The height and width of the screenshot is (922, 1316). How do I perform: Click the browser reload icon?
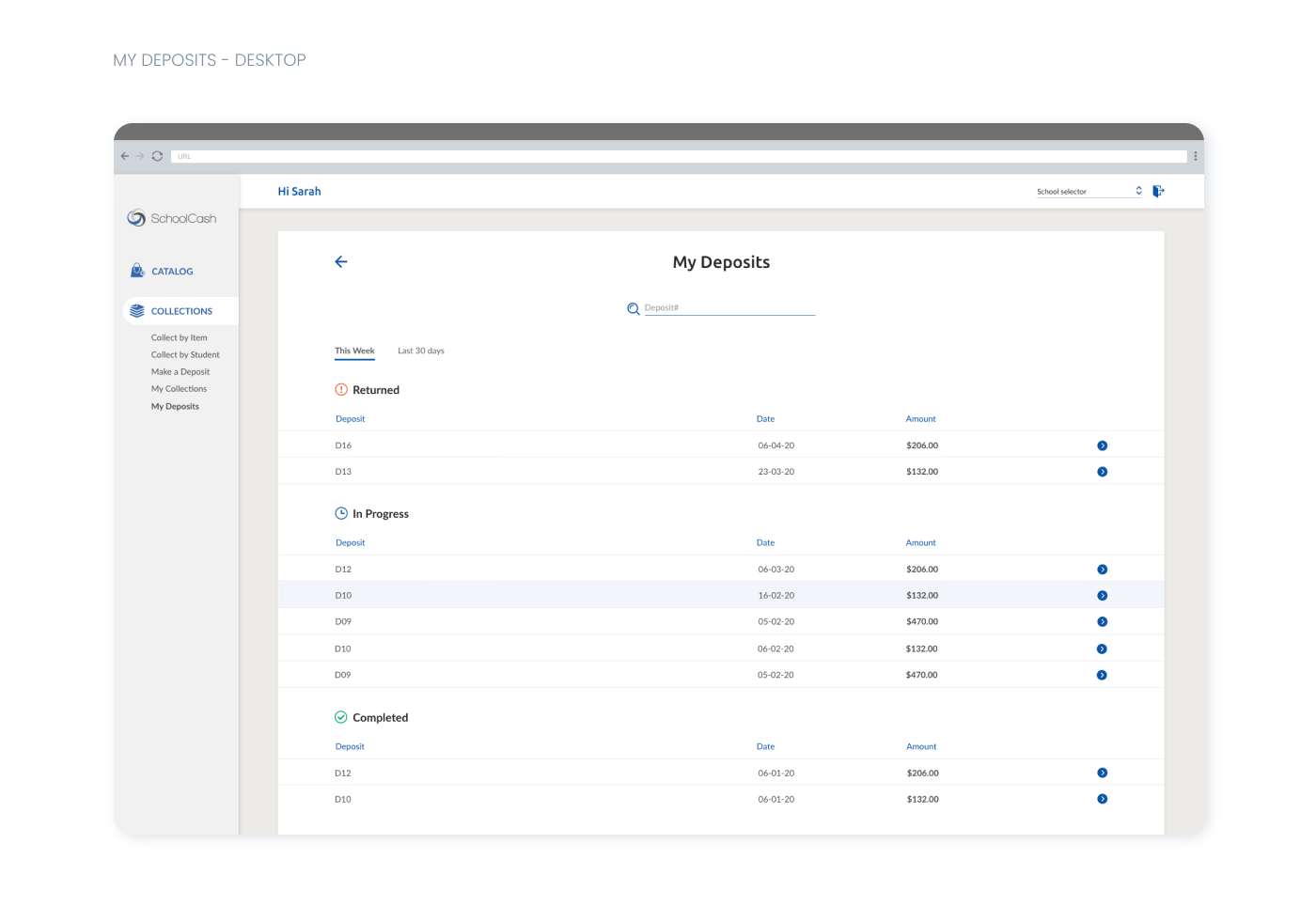(x=157, y=156)
